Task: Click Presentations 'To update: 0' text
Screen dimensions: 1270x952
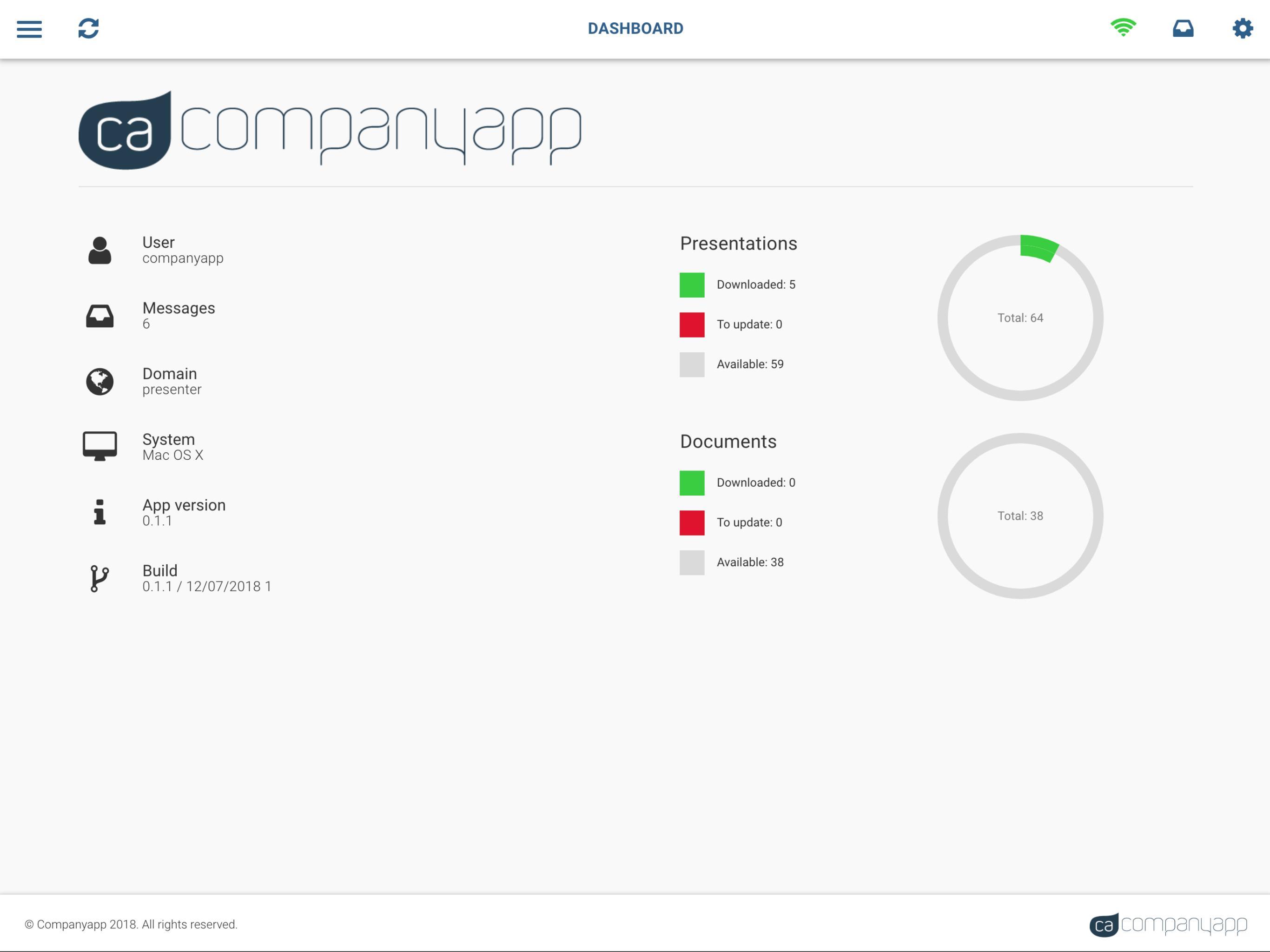Action: click(x=749, y=325)
